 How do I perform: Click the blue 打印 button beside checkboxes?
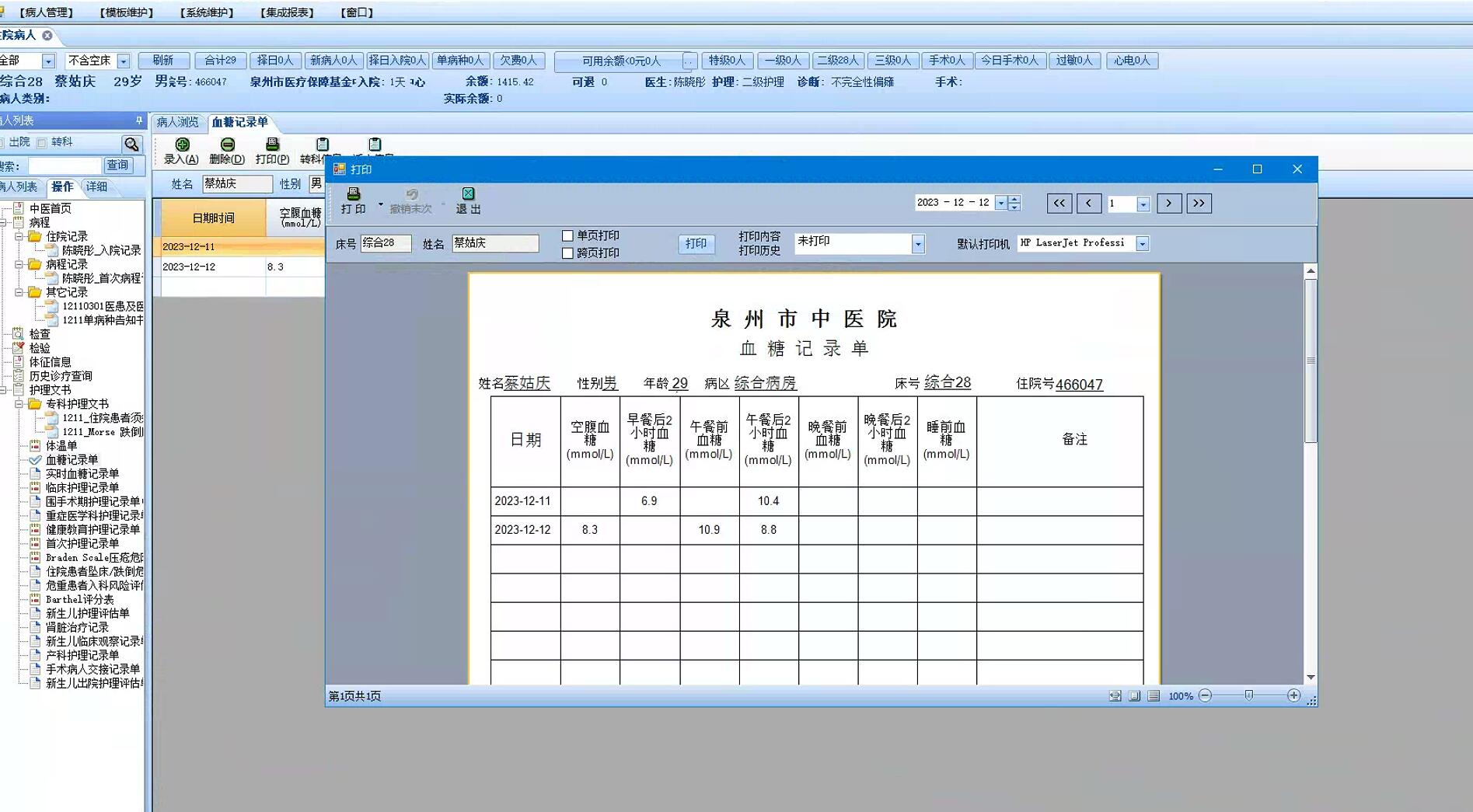696,244
